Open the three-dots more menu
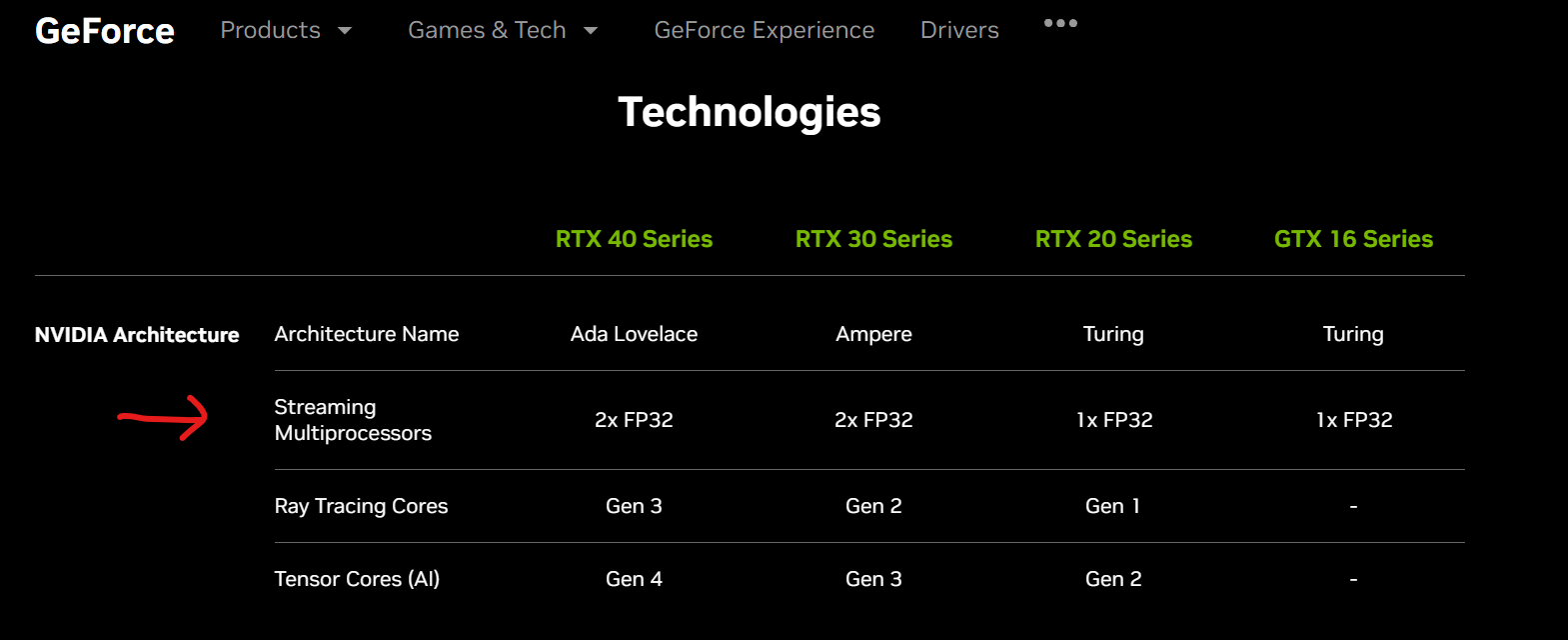 1060,23
